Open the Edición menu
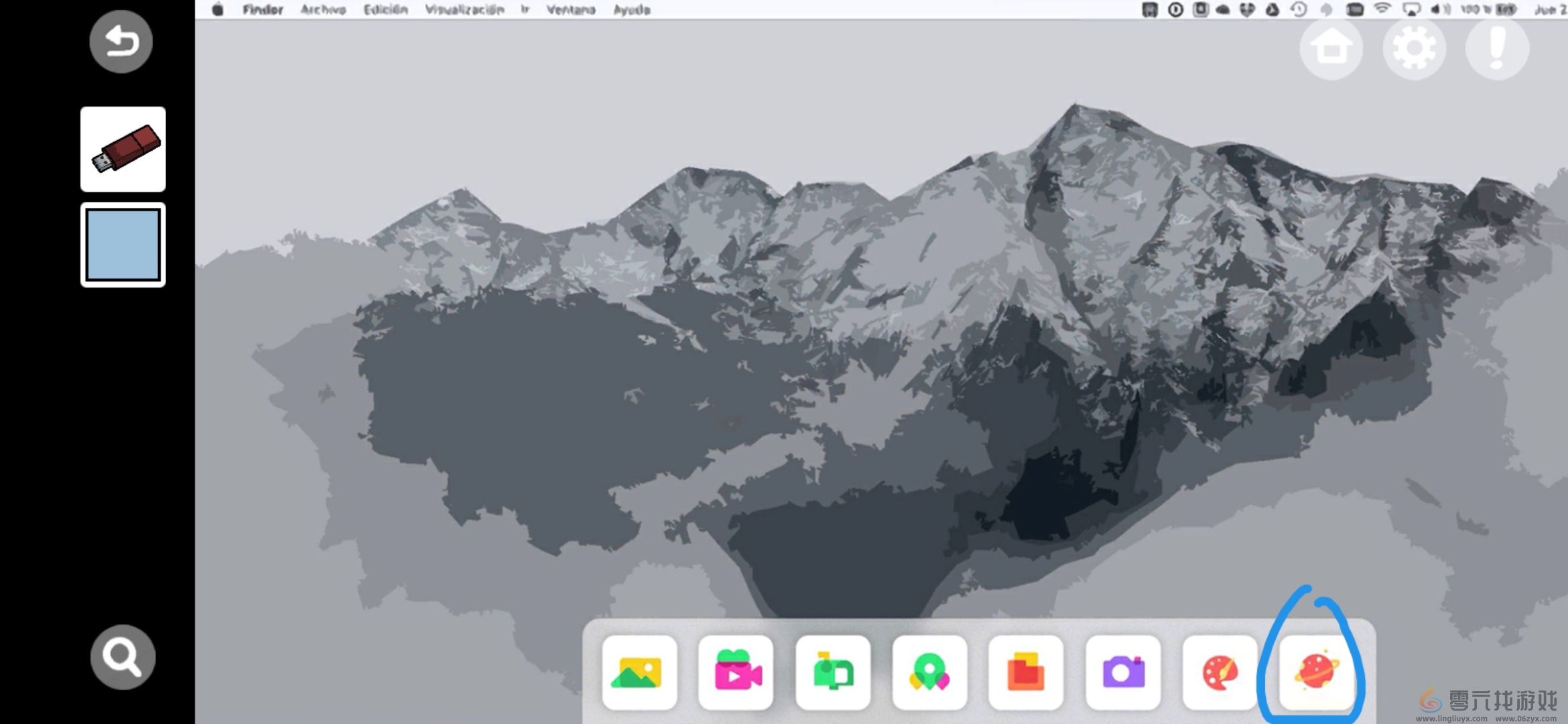This screenshot has width=1568, height=724. 385,9
